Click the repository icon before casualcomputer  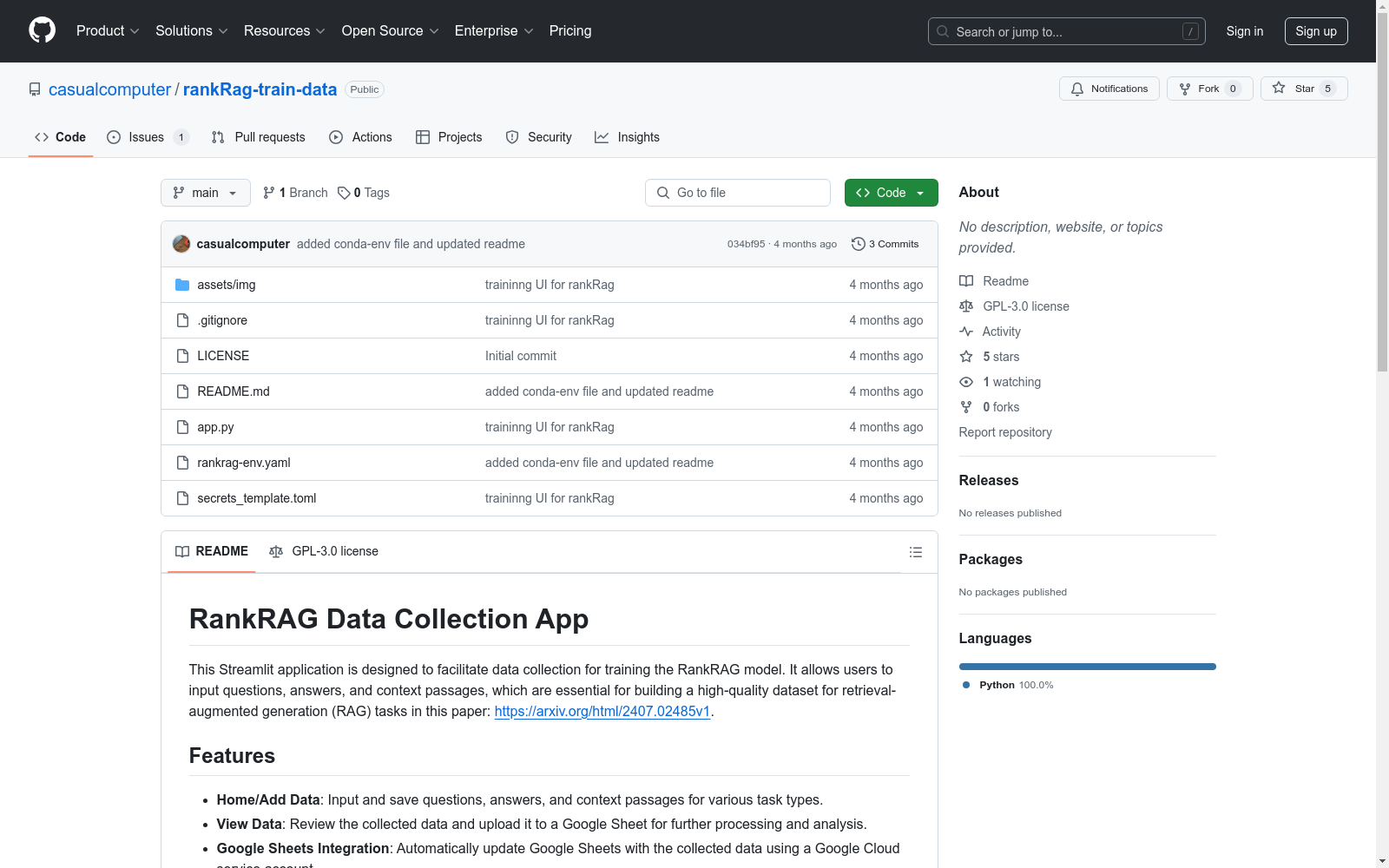35,89
